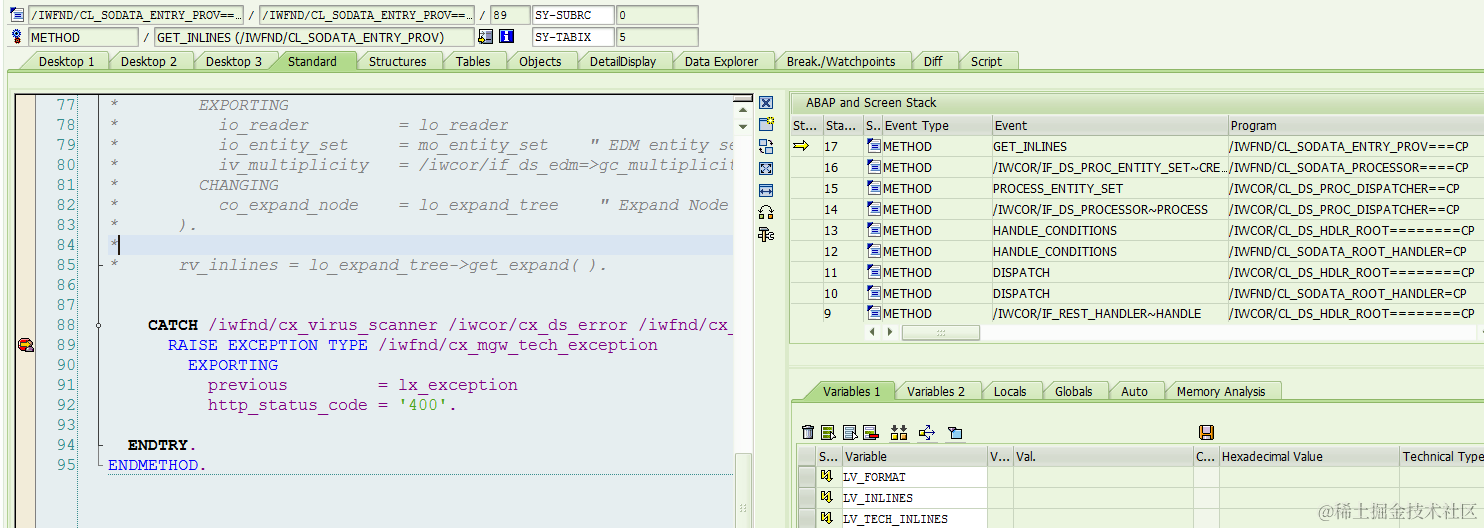This screenshot has width=1484, height=528.
Task: Click the third list icon in Variables toolbar
Action: pos(850,432)
